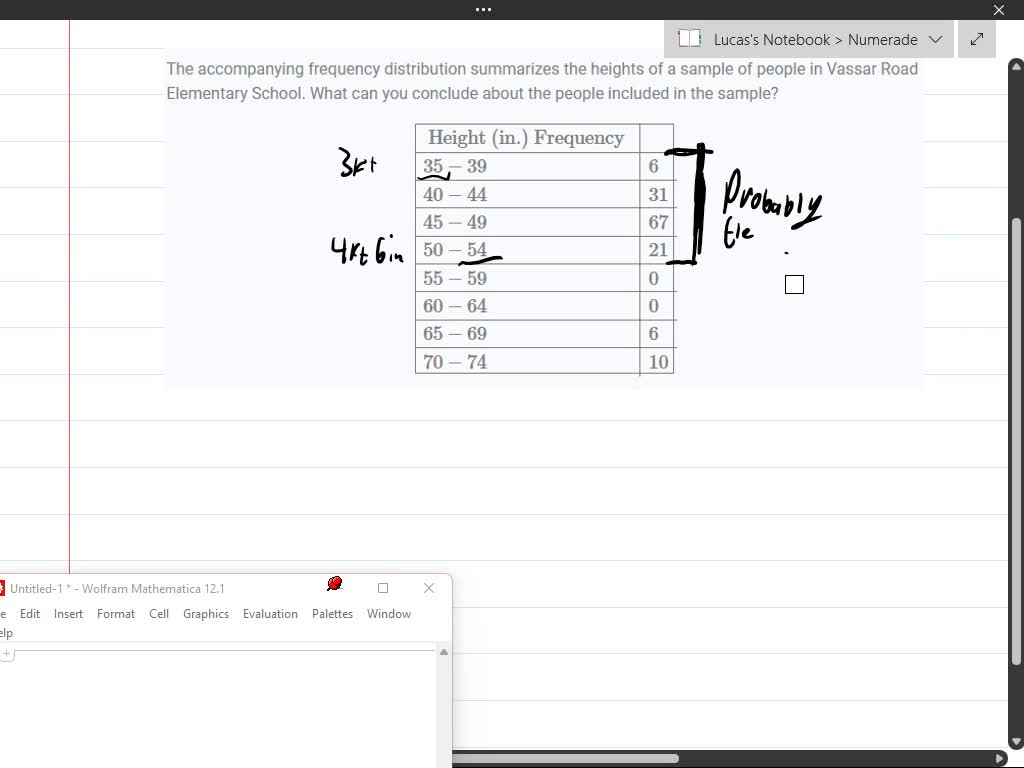
Task: Click the Wolfram spikey icon in Mathematica title bar
Action: 3,588
